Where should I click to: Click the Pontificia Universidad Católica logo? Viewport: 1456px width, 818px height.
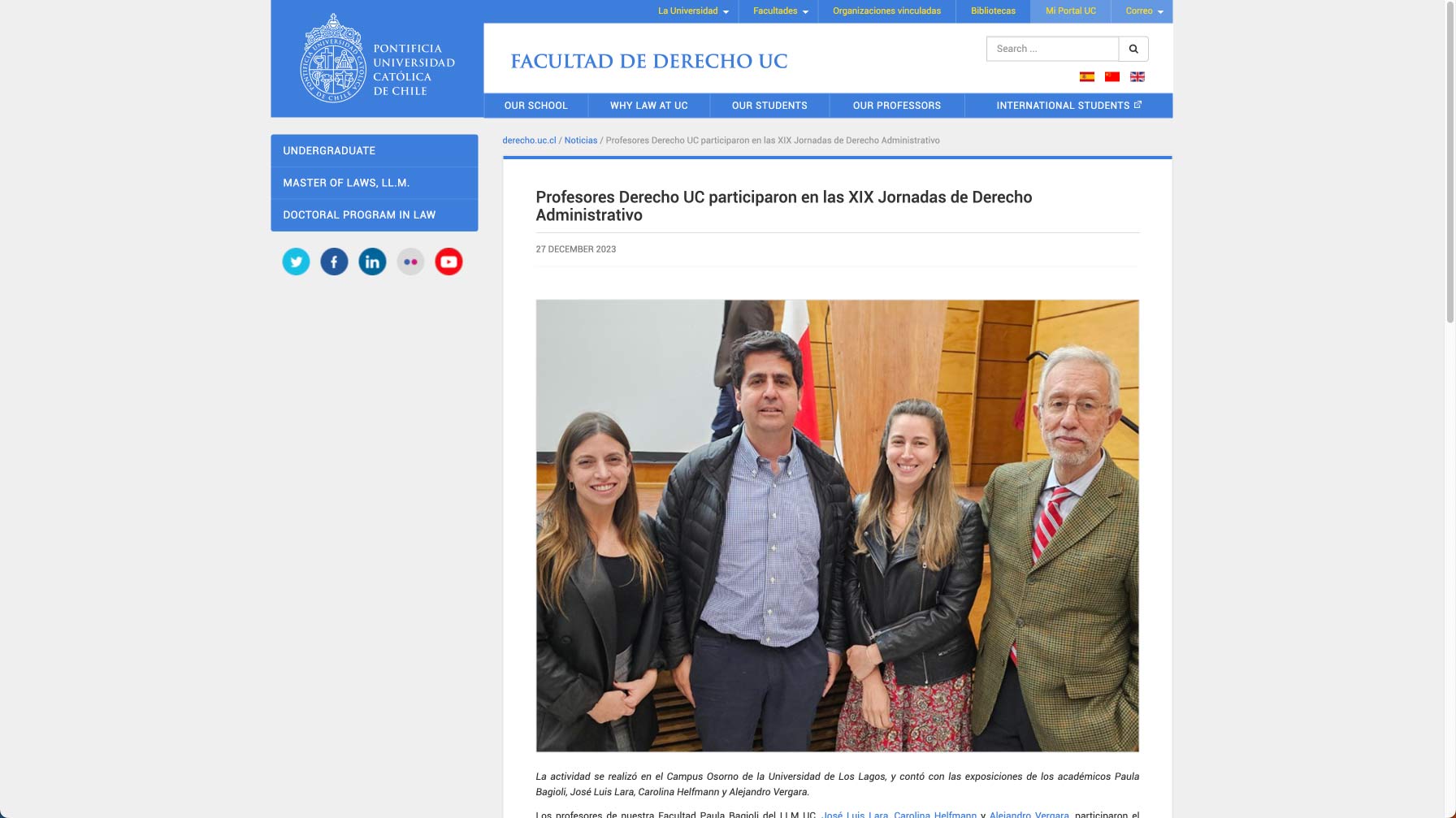[x=377, y=58]
